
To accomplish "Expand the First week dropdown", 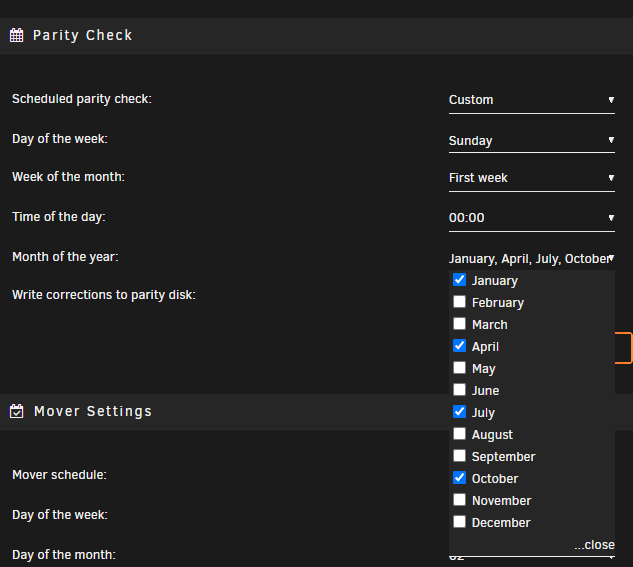I will click(x=532, y=178).
